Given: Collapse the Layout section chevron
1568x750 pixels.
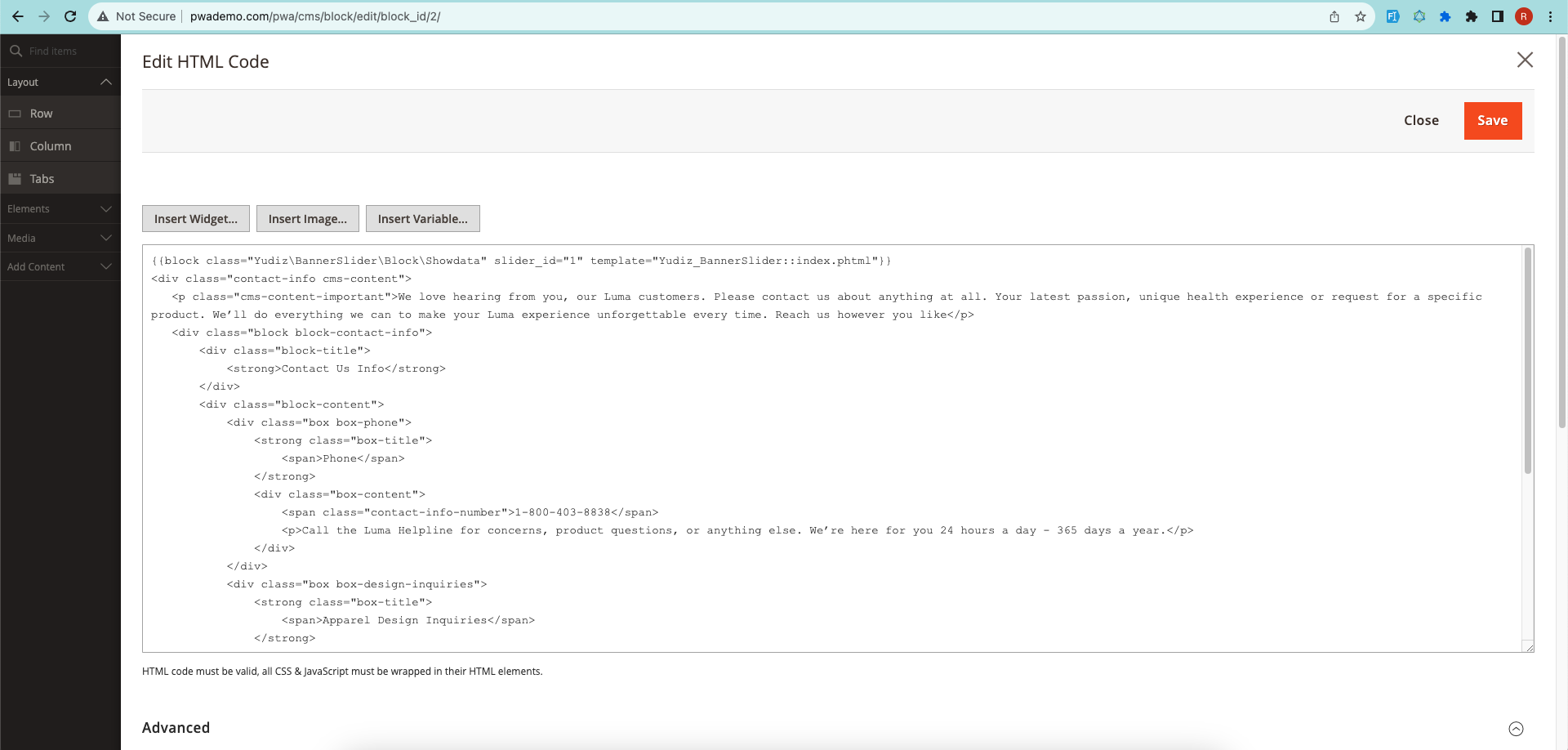Looking at the screenshot, I should pos(106,82).
